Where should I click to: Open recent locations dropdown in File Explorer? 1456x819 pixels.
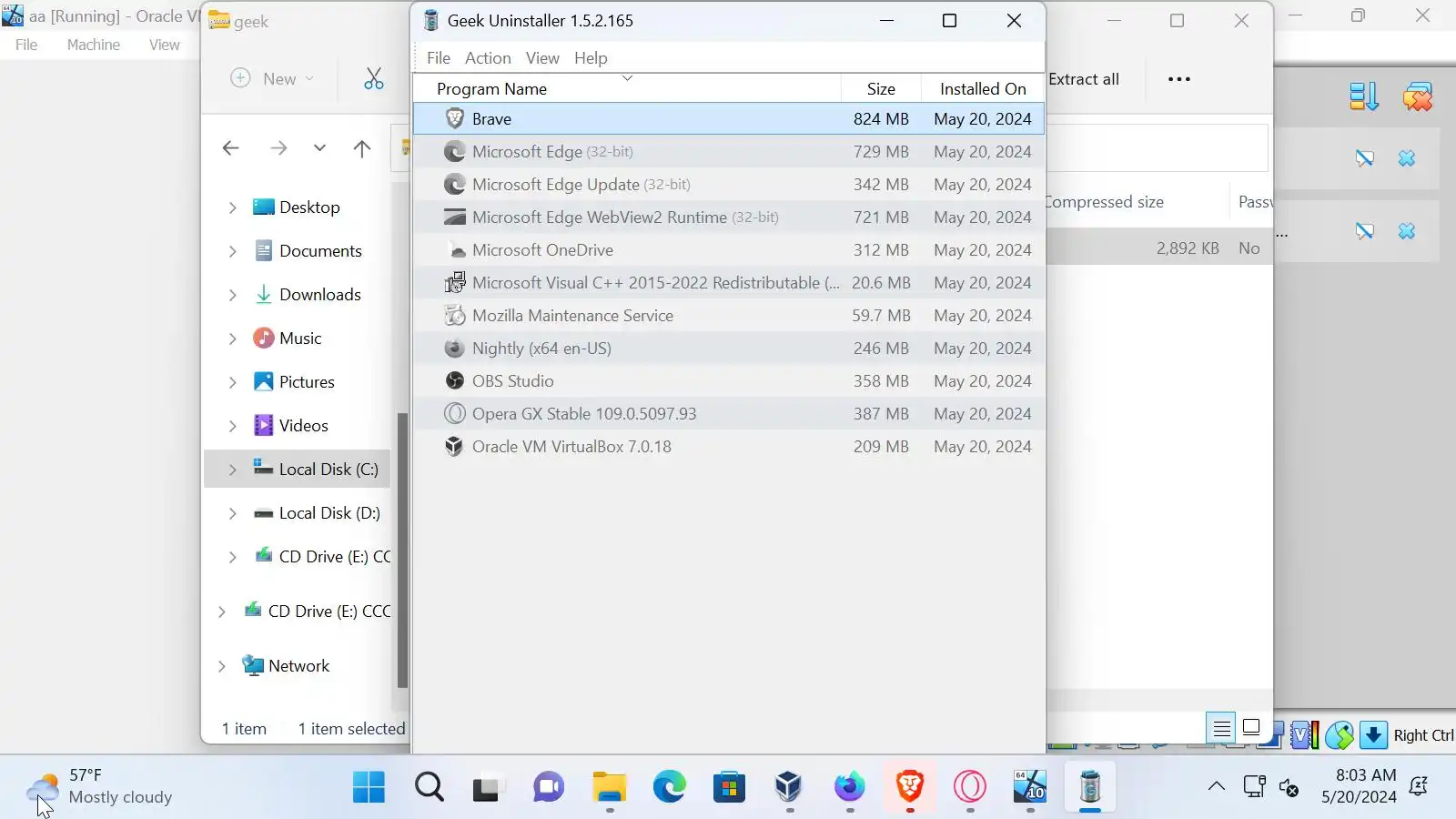[319, 148]
